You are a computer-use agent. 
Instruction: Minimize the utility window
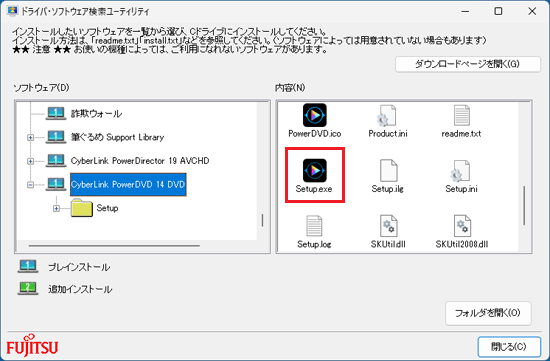[x=465, y=12]
